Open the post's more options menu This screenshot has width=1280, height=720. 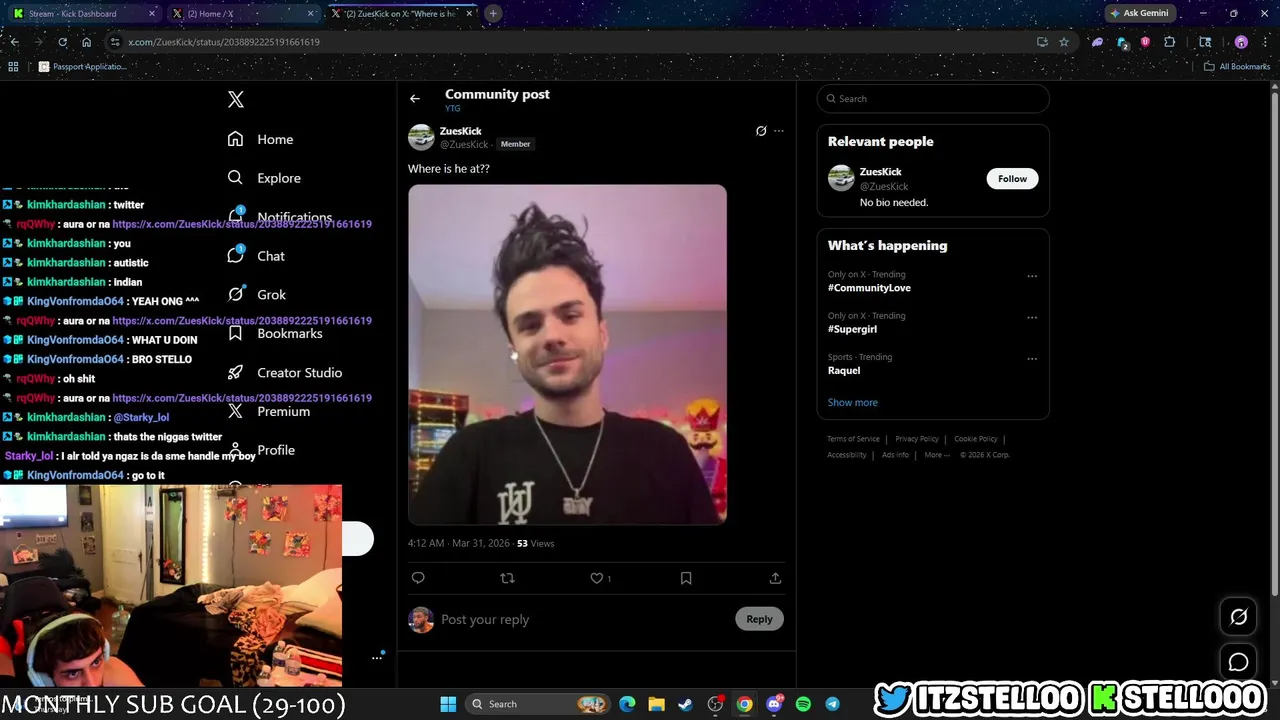point(779,131)
